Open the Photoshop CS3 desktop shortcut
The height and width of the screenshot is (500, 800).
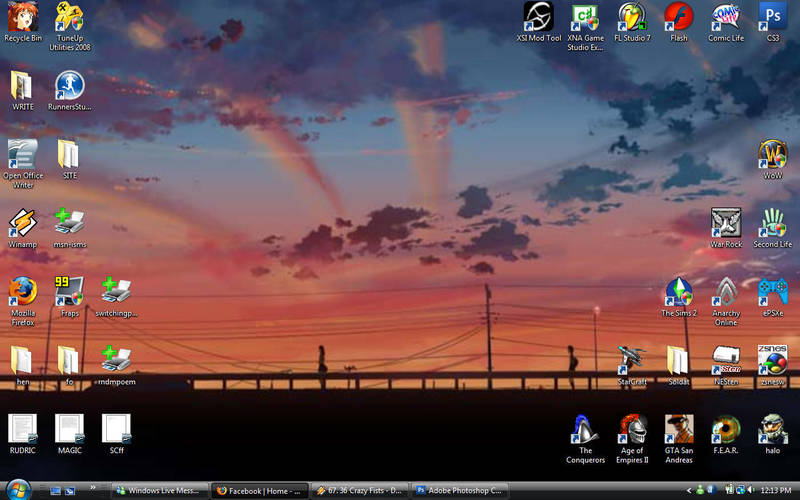(773, 22)
